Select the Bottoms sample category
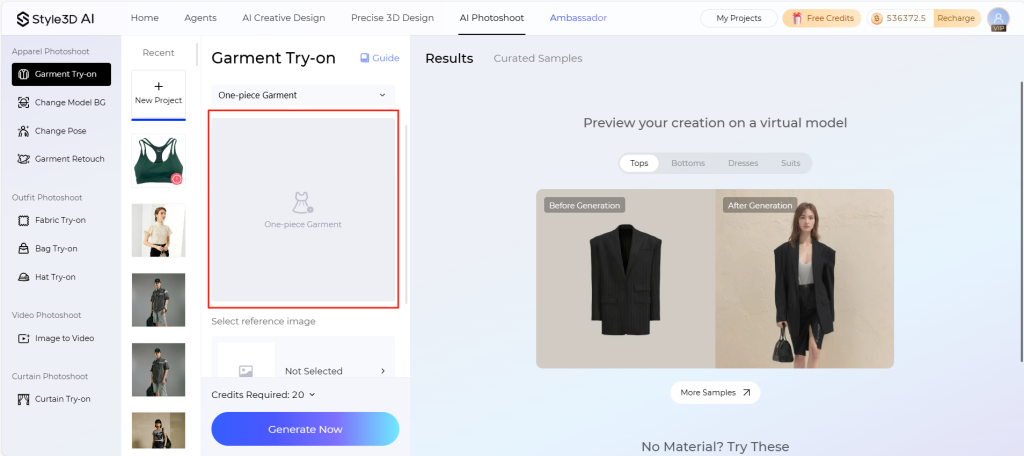1024x456 pixels. 688,163
